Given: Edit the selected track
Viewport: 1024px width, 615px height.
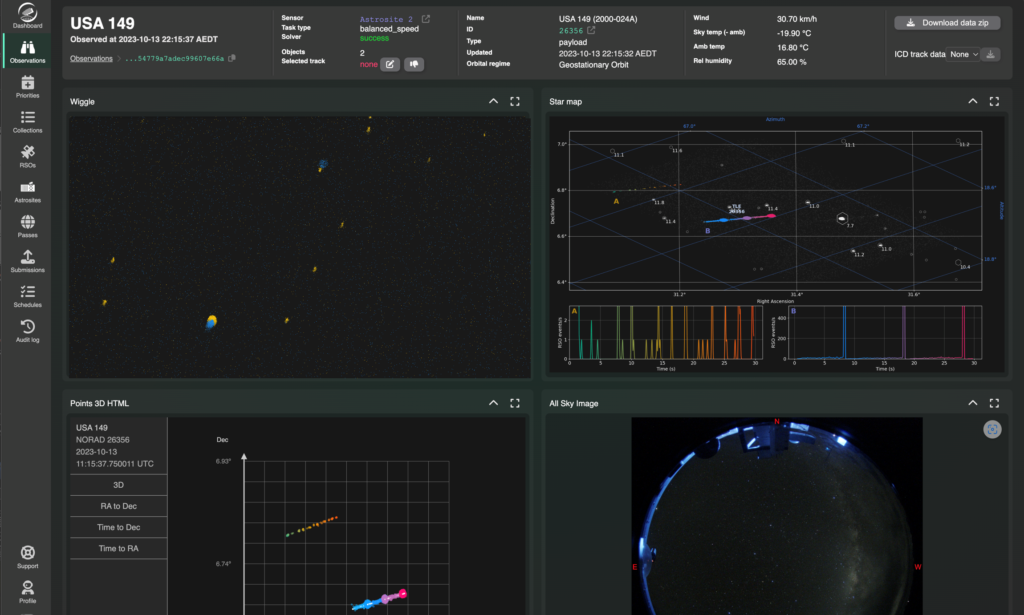Looking at the screenshot, I should point(390,64).
